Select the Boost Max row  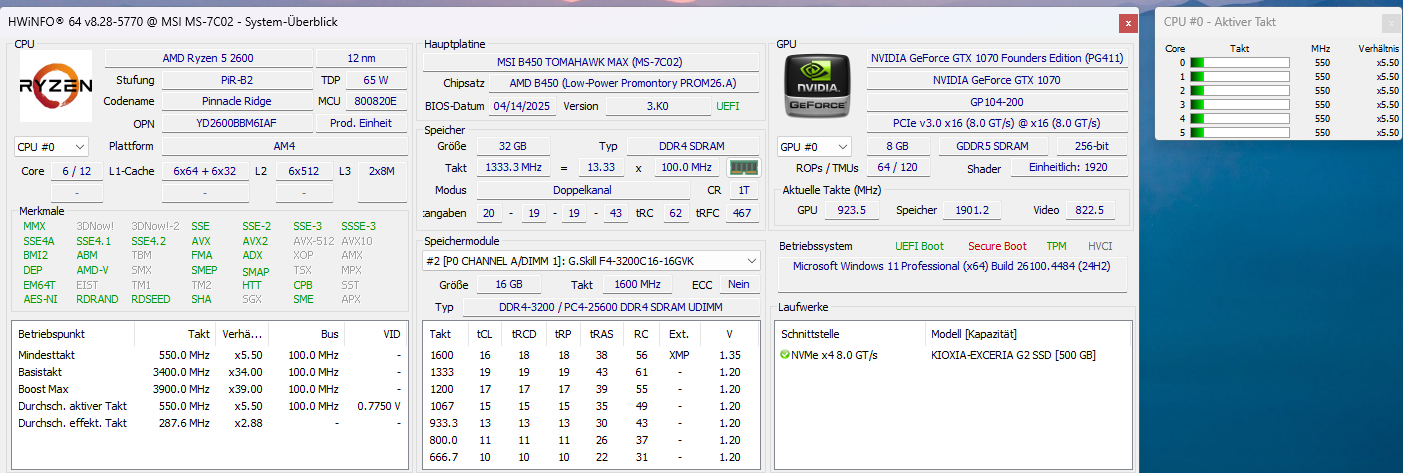pos(209,389)
